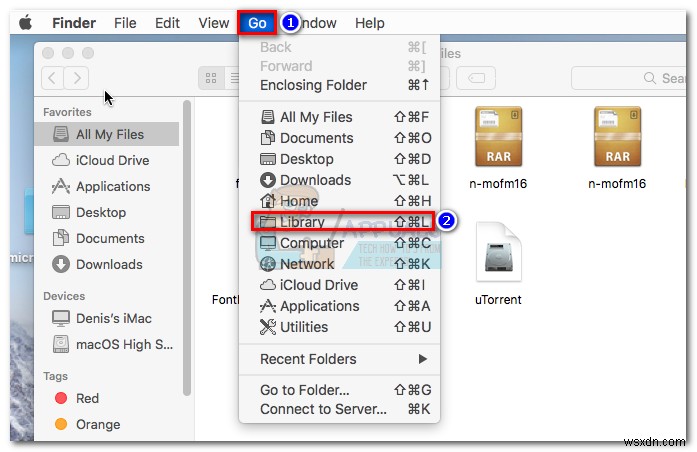Close the open Go menu
This screenshot has height=452, width=697.
point(257,23)
